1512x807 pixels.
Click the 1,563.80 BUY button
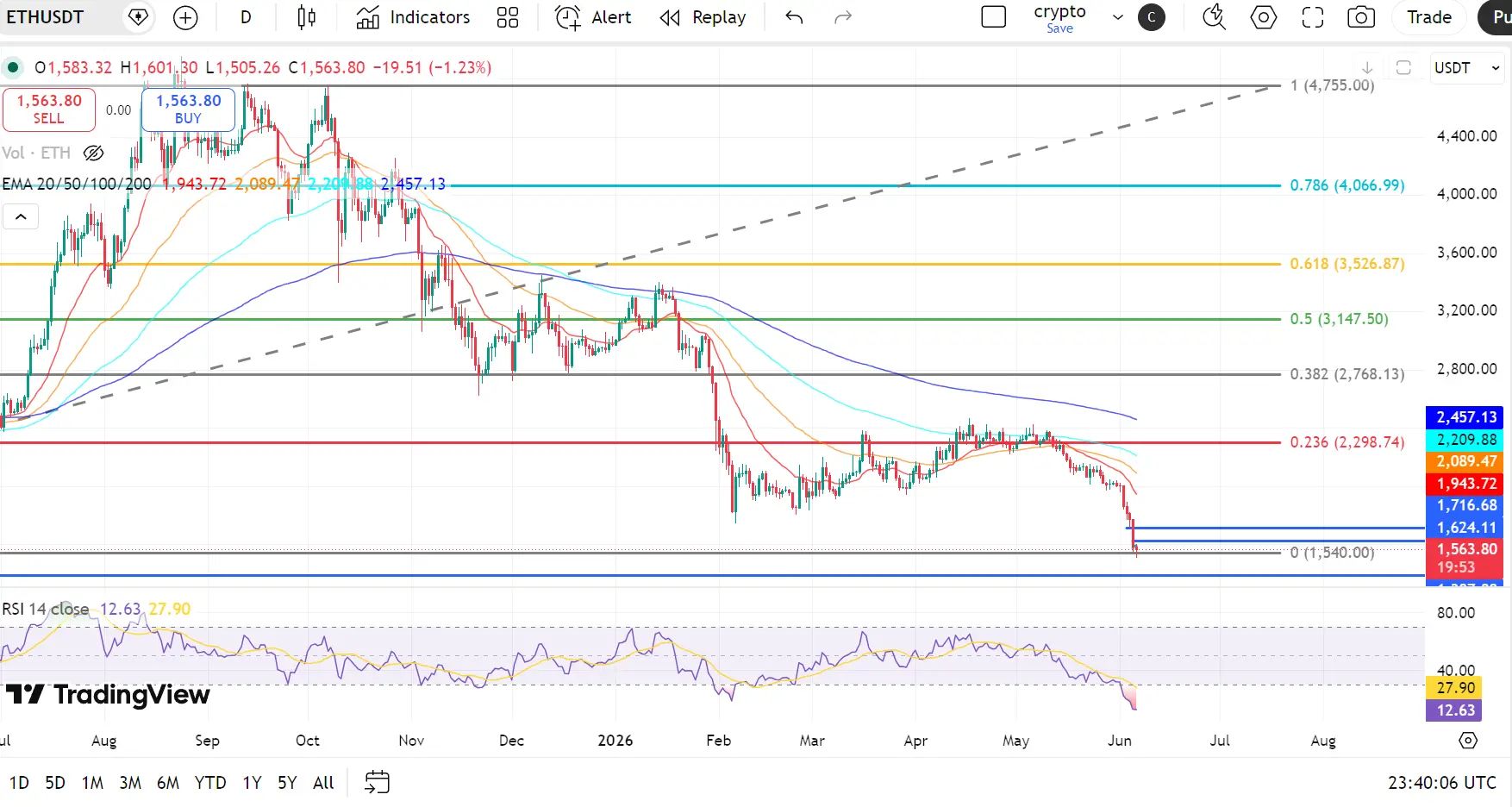188,109
